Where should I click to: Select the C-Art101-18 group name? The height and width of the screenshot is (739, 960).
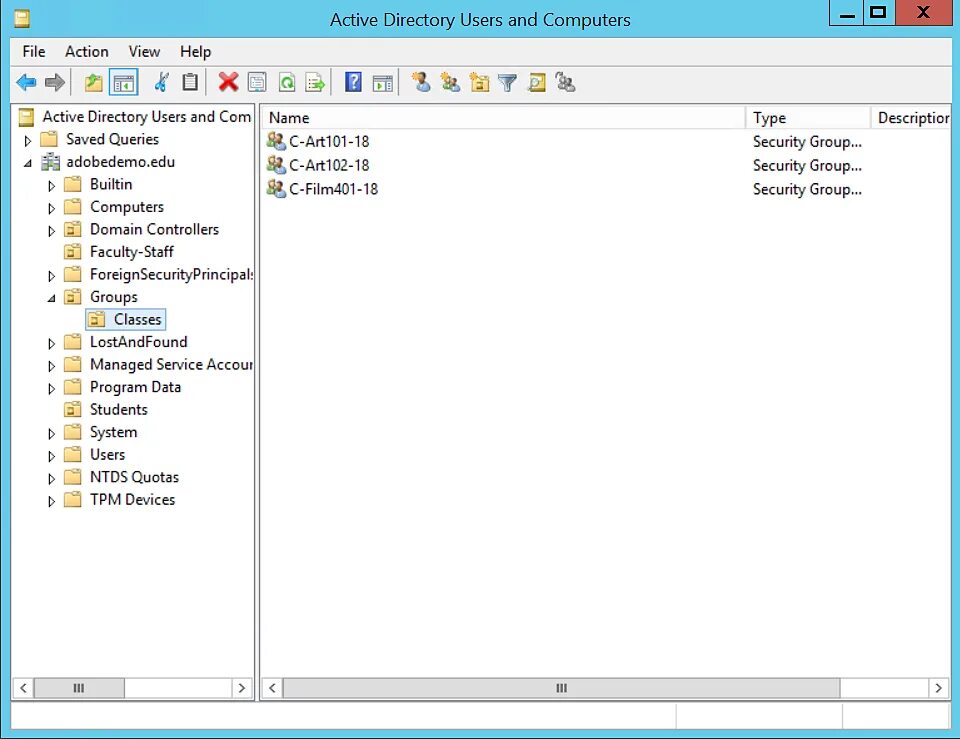tap(329, 141)
